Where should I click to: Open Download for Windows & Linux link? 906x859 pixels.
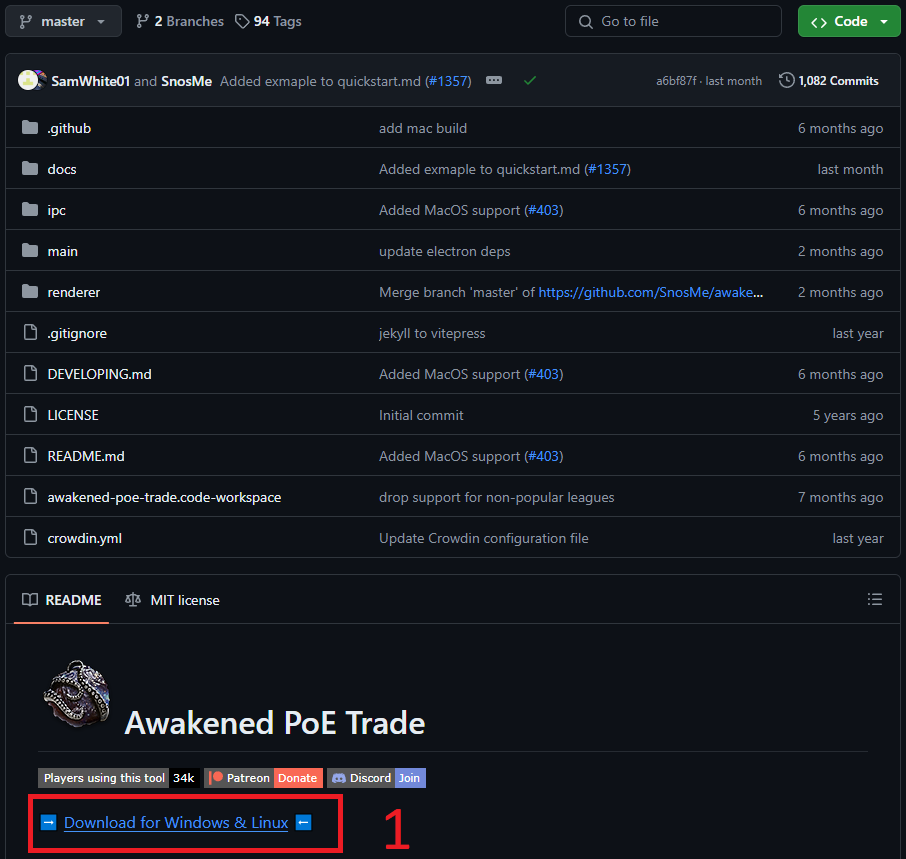[x=176, y=823]
